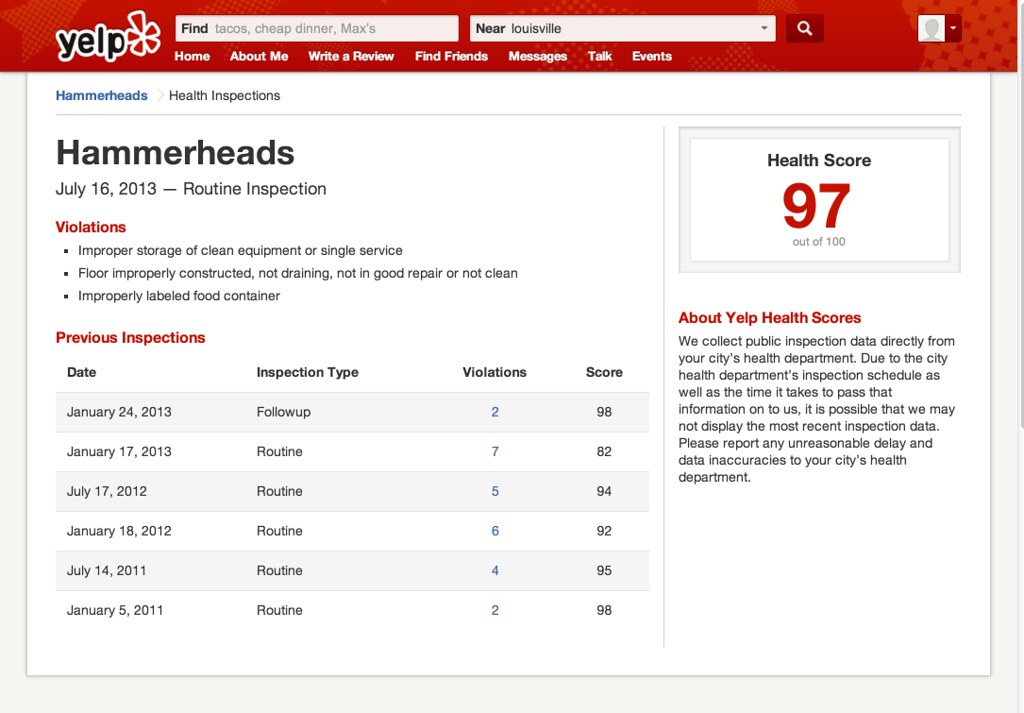Open Messages in navigation
1024x713 pixels.
click(537, 56)
